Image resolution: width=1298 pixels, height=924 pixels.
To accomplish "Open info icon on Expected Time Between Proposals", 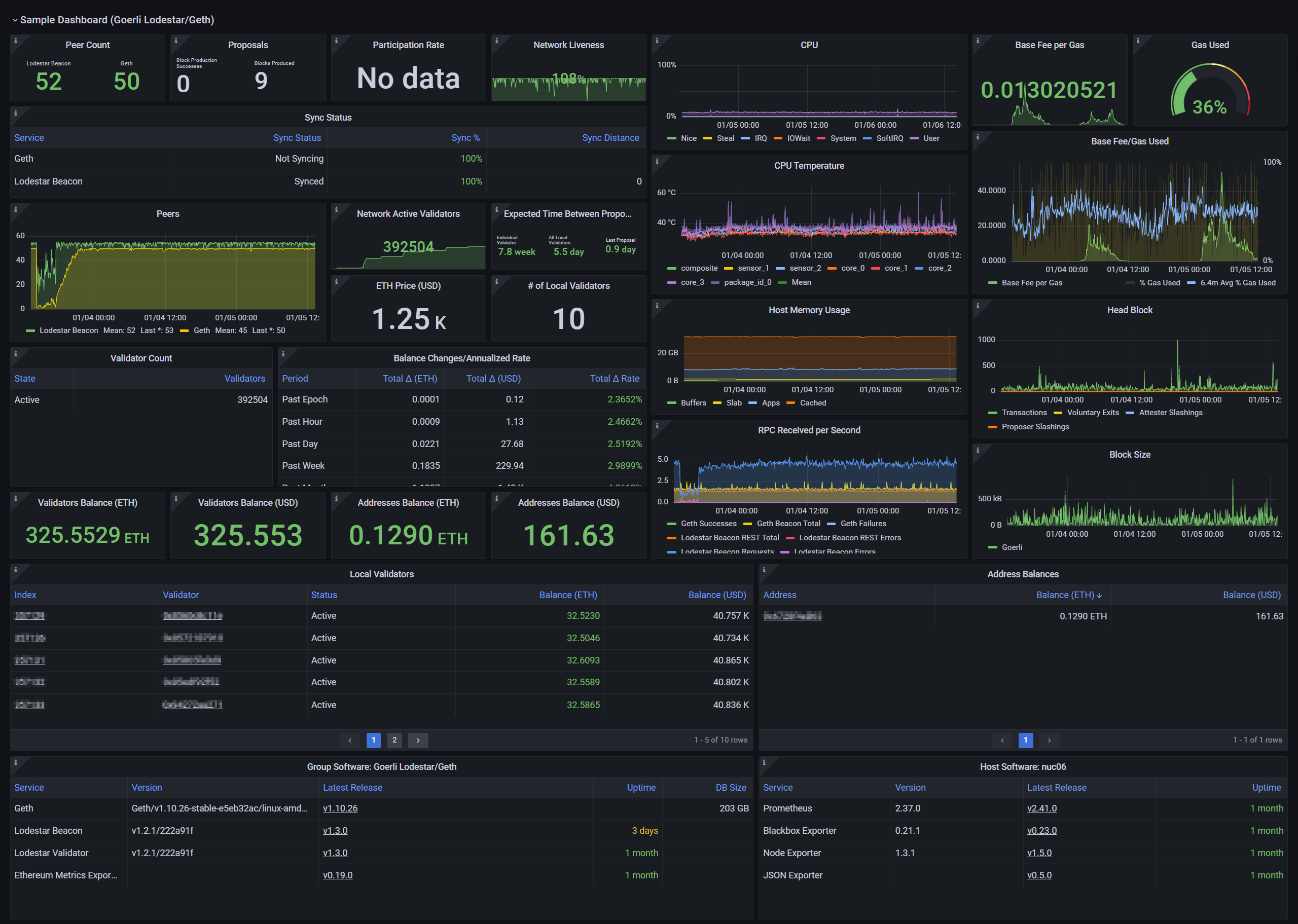I will [x=497, y=209].
